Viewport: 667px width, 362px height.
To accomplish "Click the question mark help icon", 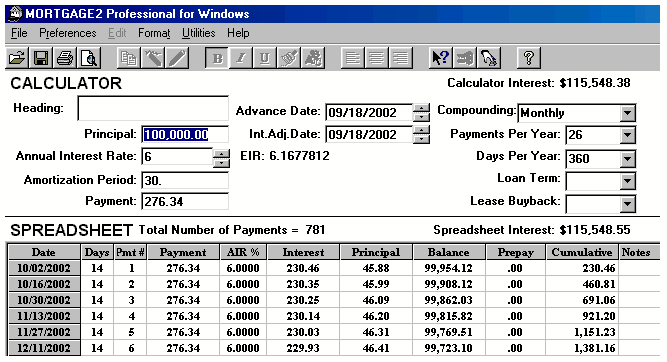I will (x=529, y=58).
